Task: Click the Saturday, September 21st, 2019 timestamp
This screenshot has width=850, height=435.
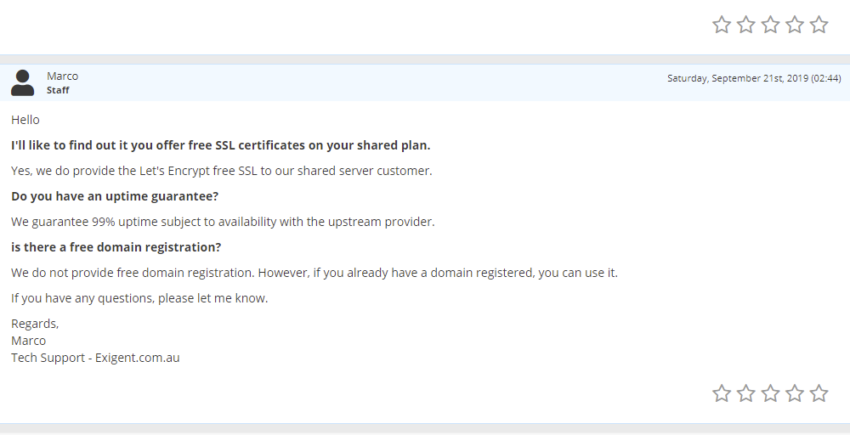Action: click(754, 78)
